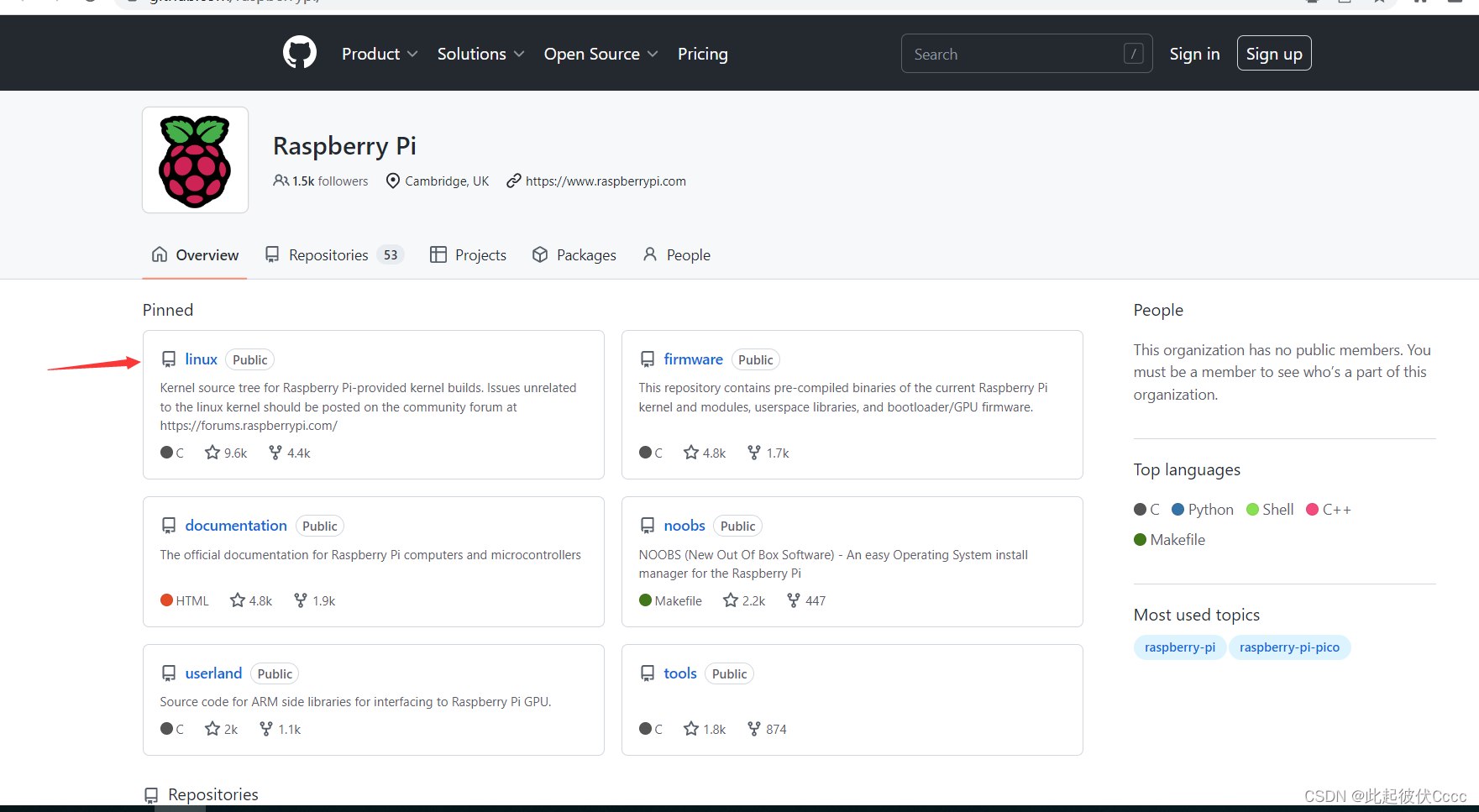View userland forks 1.1k
The width and height of the screenshot is (1479, 812).
pos(281,729)
